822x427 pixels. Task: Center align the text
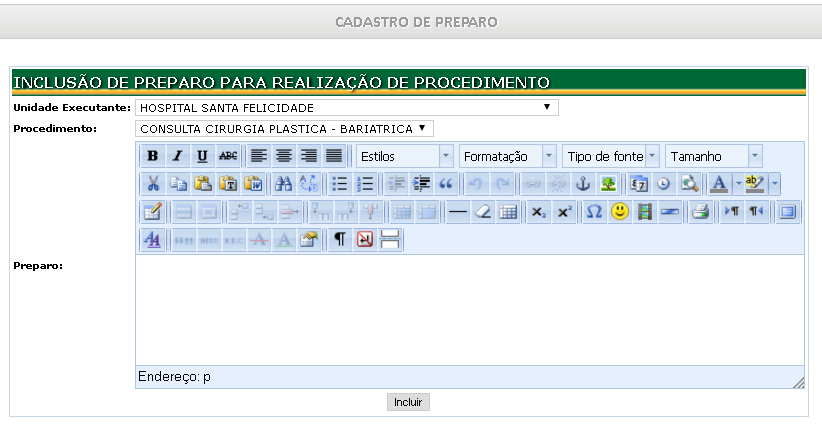pyautogui.click(x=284, y=156)
